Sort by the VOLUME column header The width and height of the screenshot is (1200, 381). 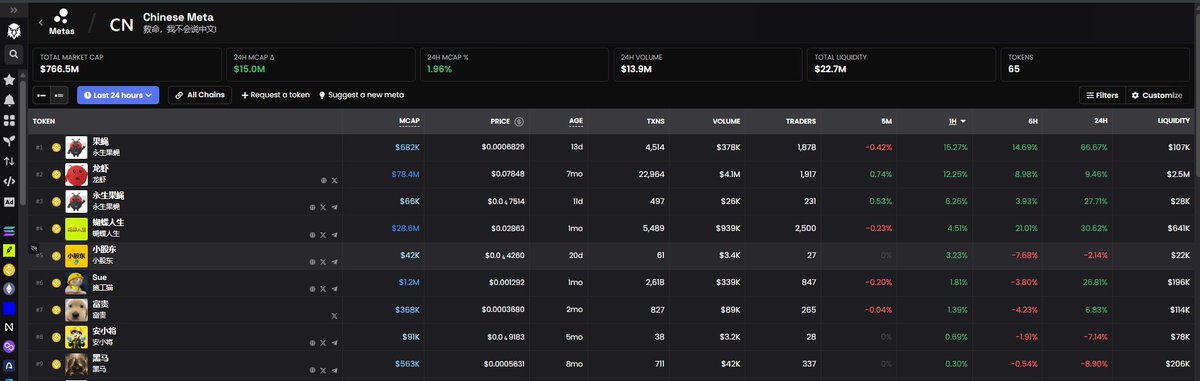(726, 121)
